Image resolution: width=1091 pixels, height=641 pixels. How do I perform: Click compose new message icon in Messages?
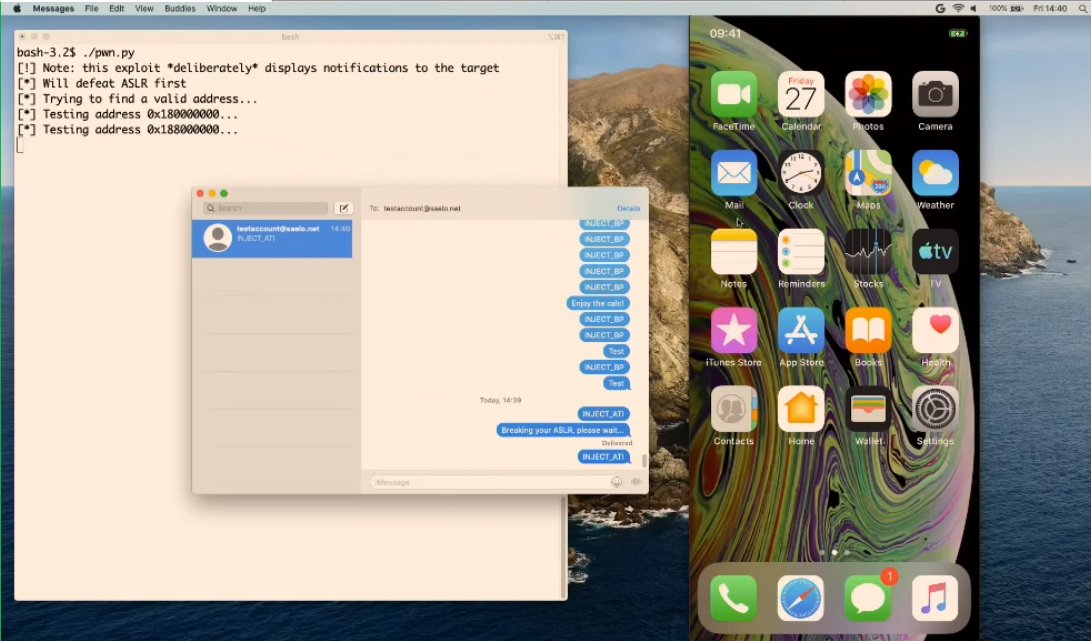pos(344,208)
